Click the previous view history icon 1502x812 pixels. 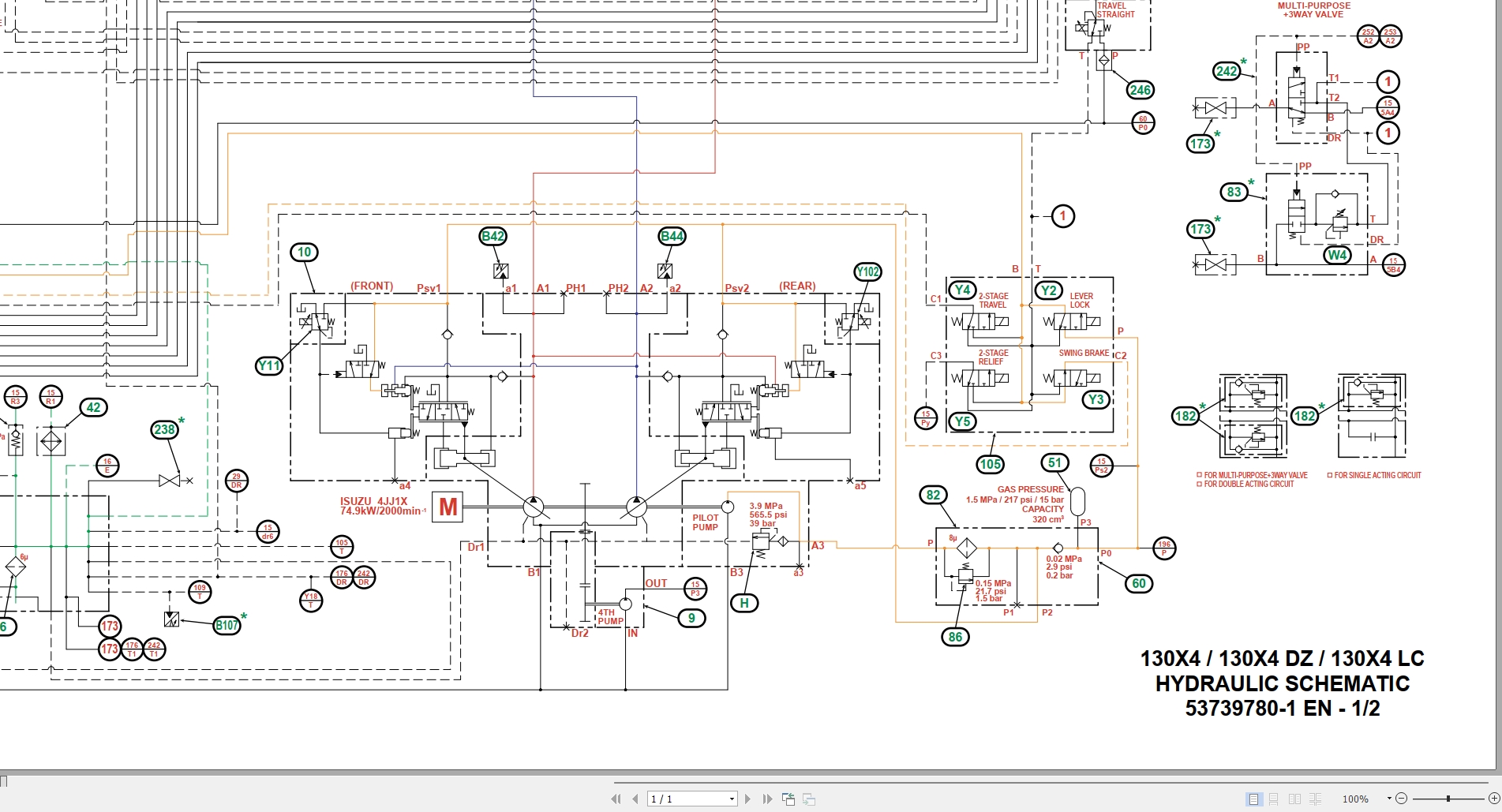click(x=788, y=799)
